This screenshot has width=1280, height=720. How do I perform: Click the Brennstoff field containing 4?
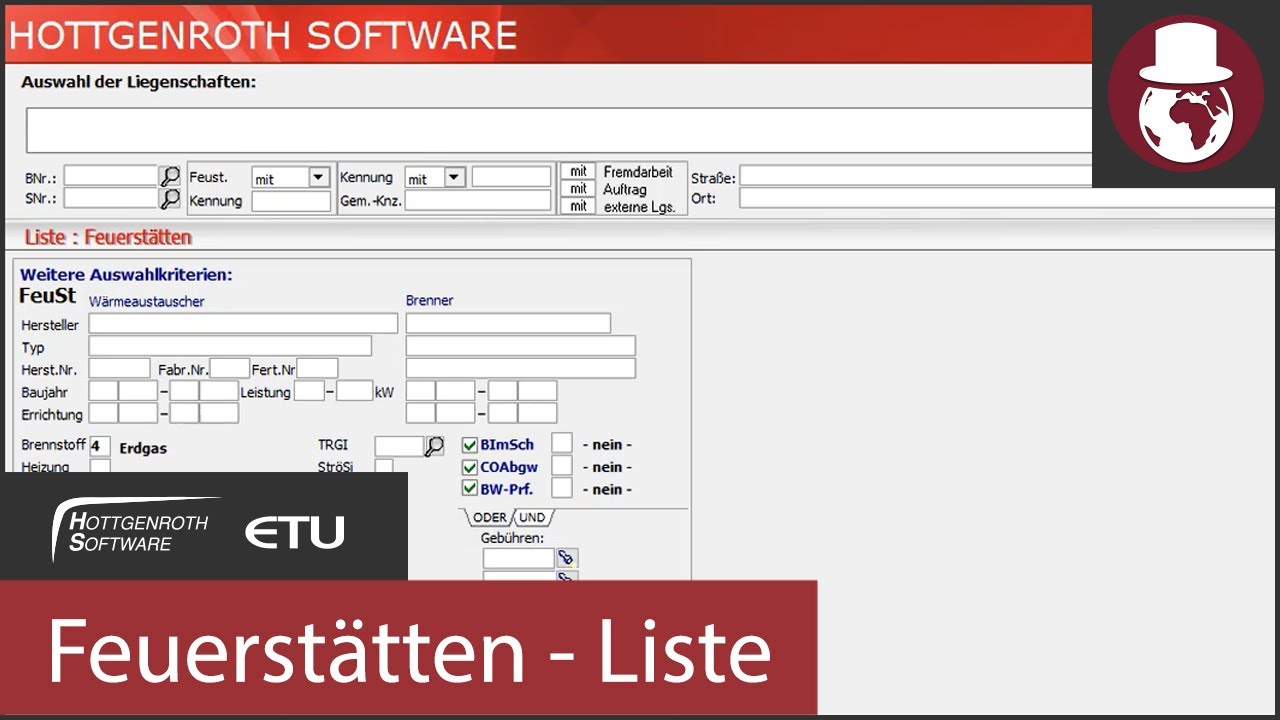tap(100, 446)
